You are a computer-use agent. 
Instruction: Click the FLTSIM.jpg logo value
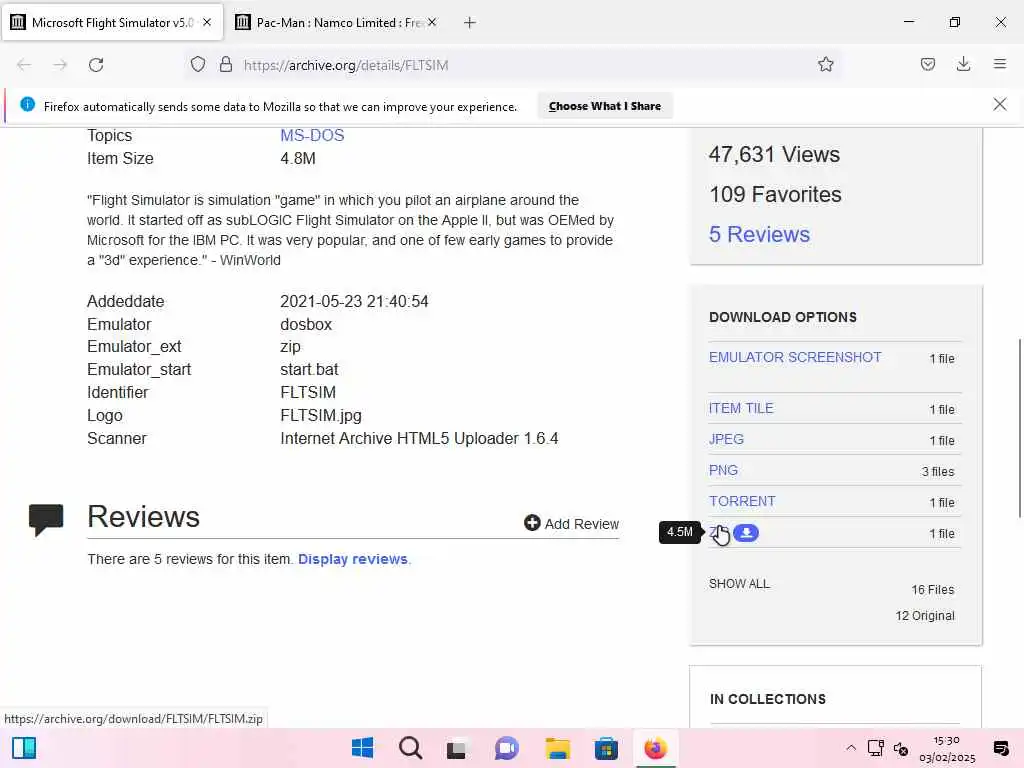[x=321, y=415]
